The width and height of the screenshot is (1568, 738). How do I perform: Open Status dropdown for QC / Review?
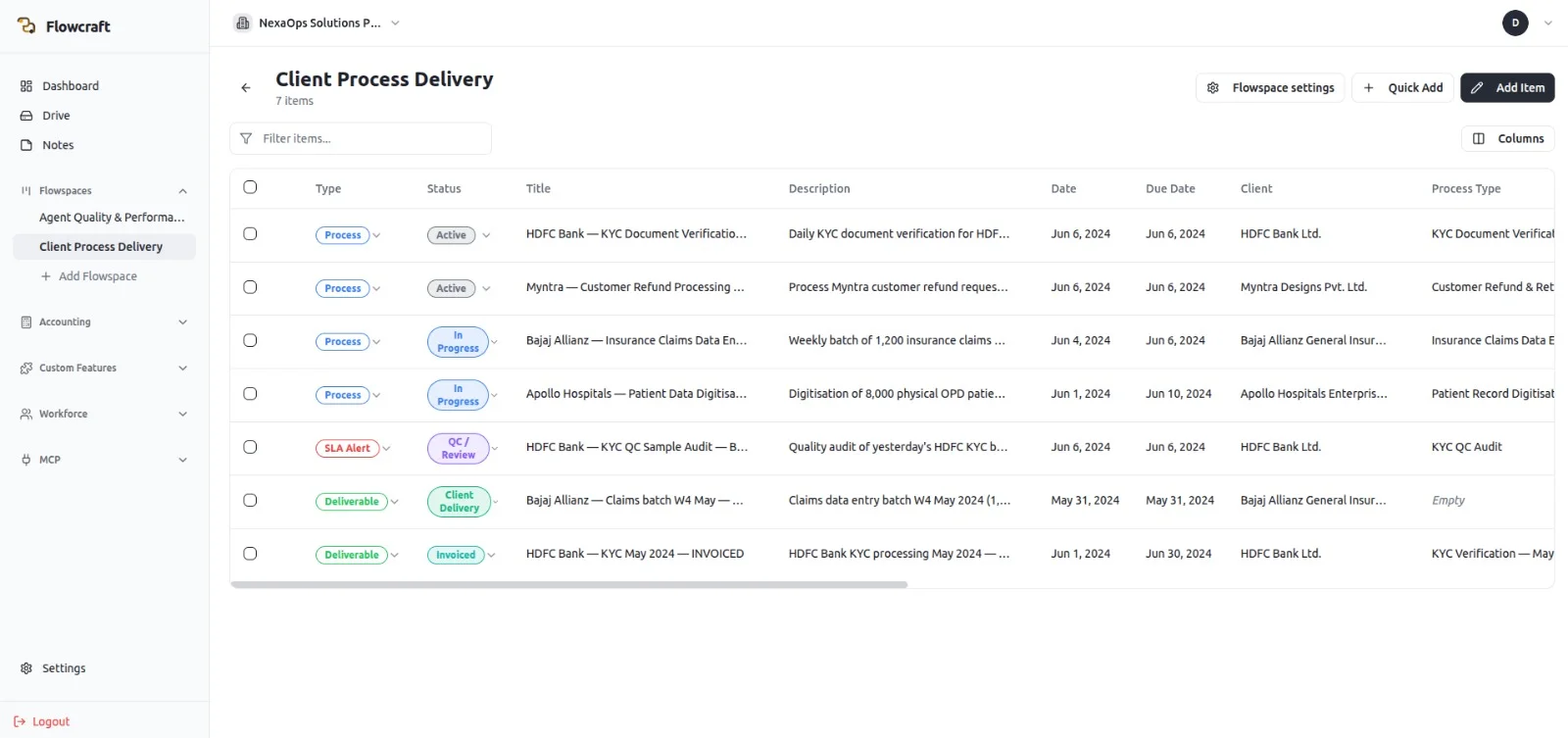click(x=494, y=449)
